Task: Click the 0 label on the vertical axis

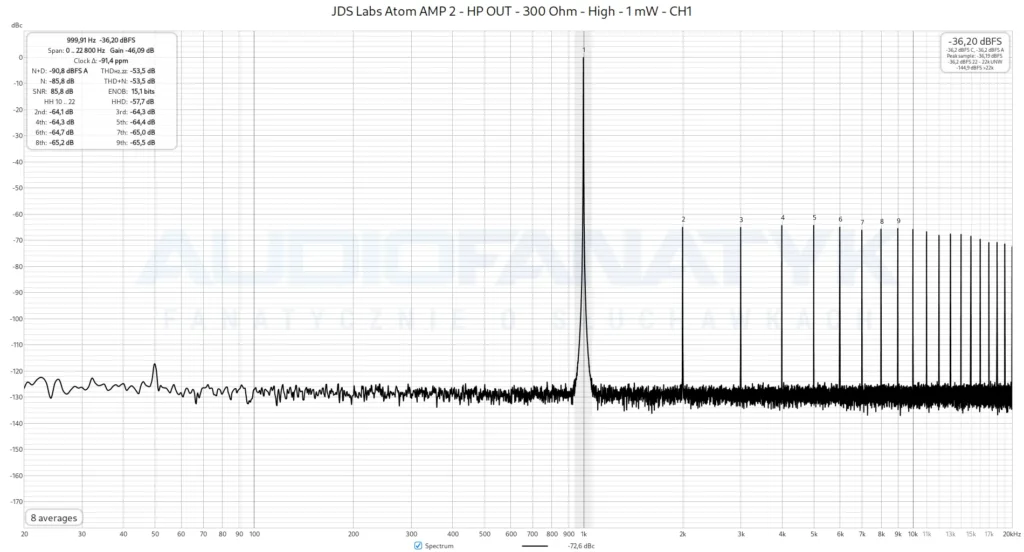Action: [x=20, y=57]
